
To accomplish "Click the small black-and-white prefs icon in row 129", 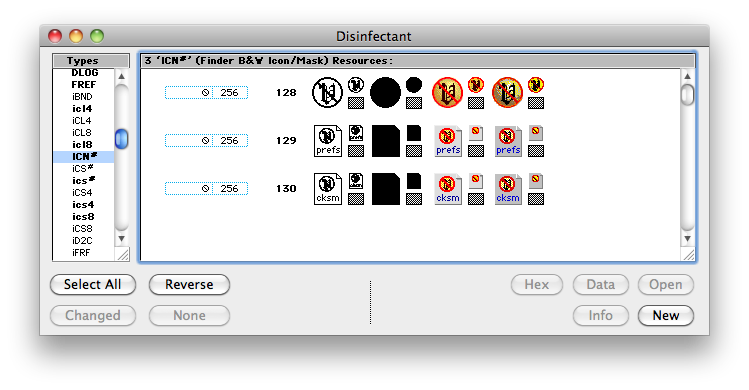I will (356, 133).
